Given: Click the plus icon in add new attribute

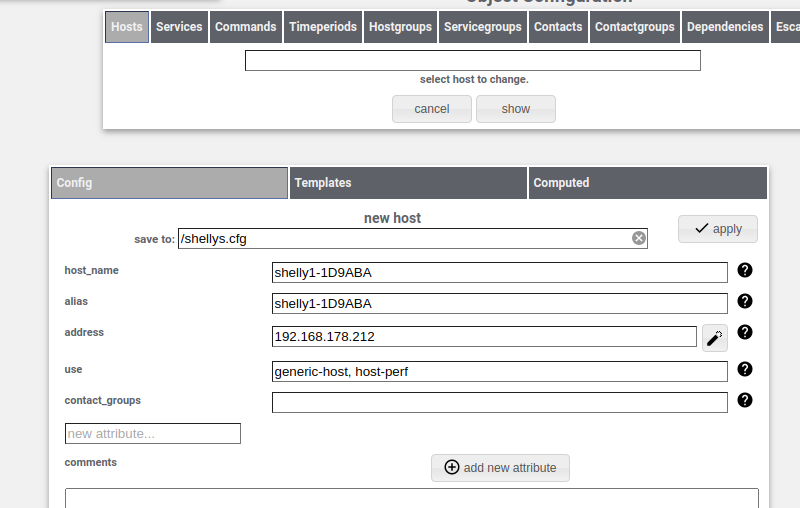Looking at the screenshot, I should pyautogui.click(x=452, y=467).
